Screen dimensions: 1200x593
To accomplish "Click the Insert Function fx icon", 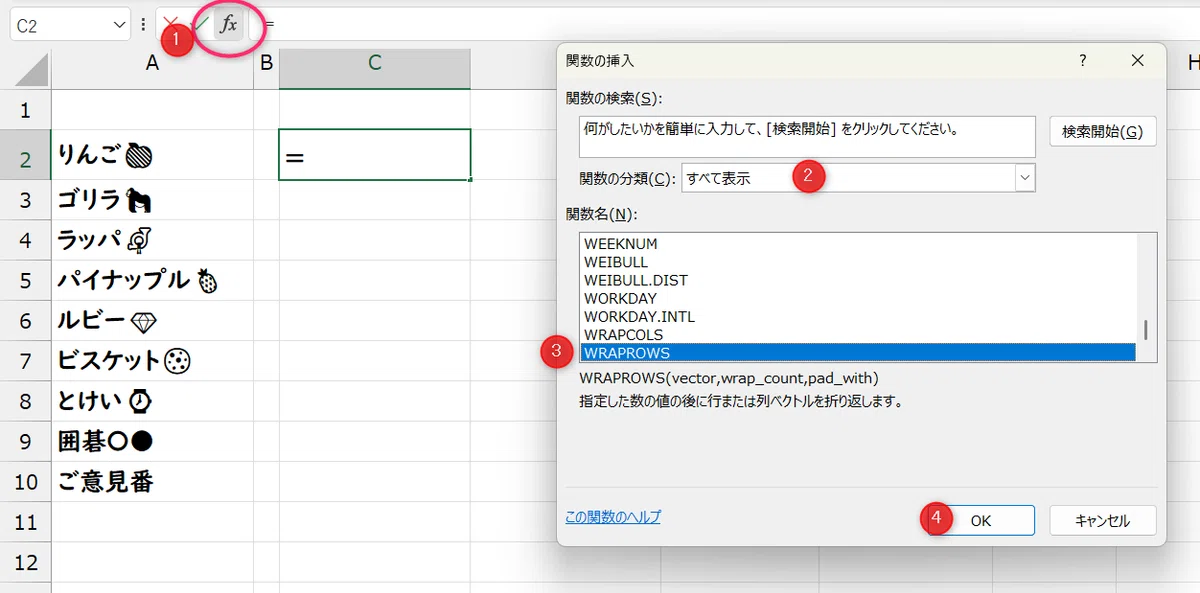I will 229,25.
